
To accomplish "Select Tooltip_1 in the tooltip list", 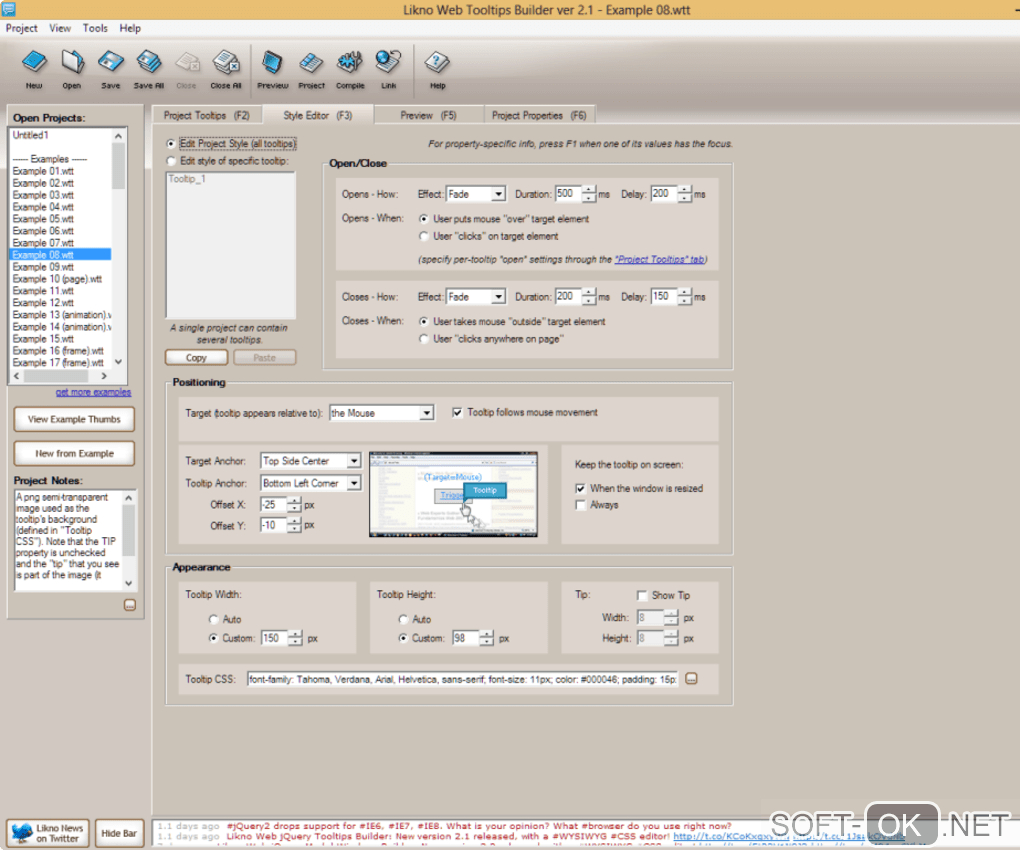I will click(187, 179).
